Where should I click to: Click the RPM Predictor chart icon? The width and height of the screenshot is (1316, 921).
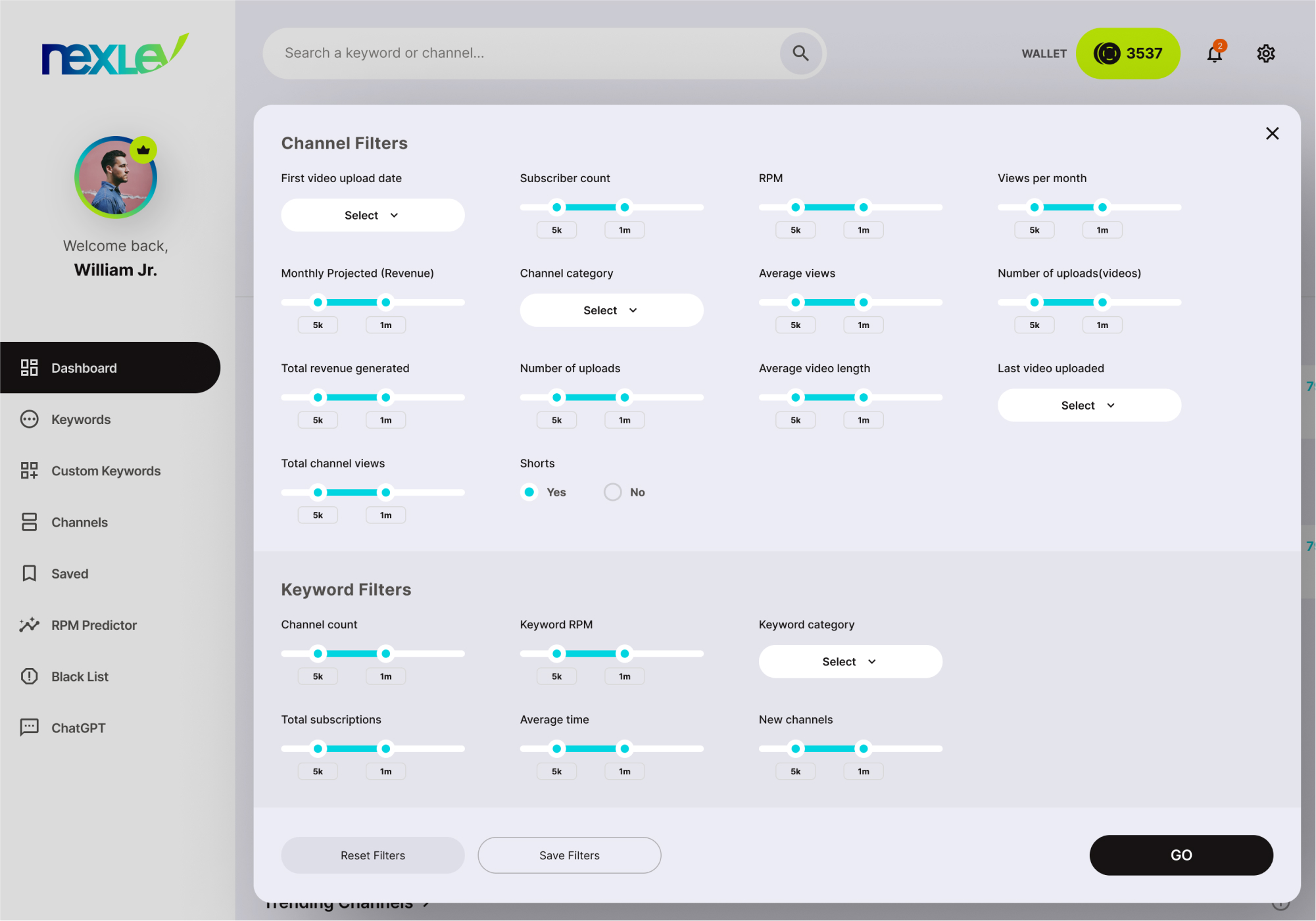[29, 625]
